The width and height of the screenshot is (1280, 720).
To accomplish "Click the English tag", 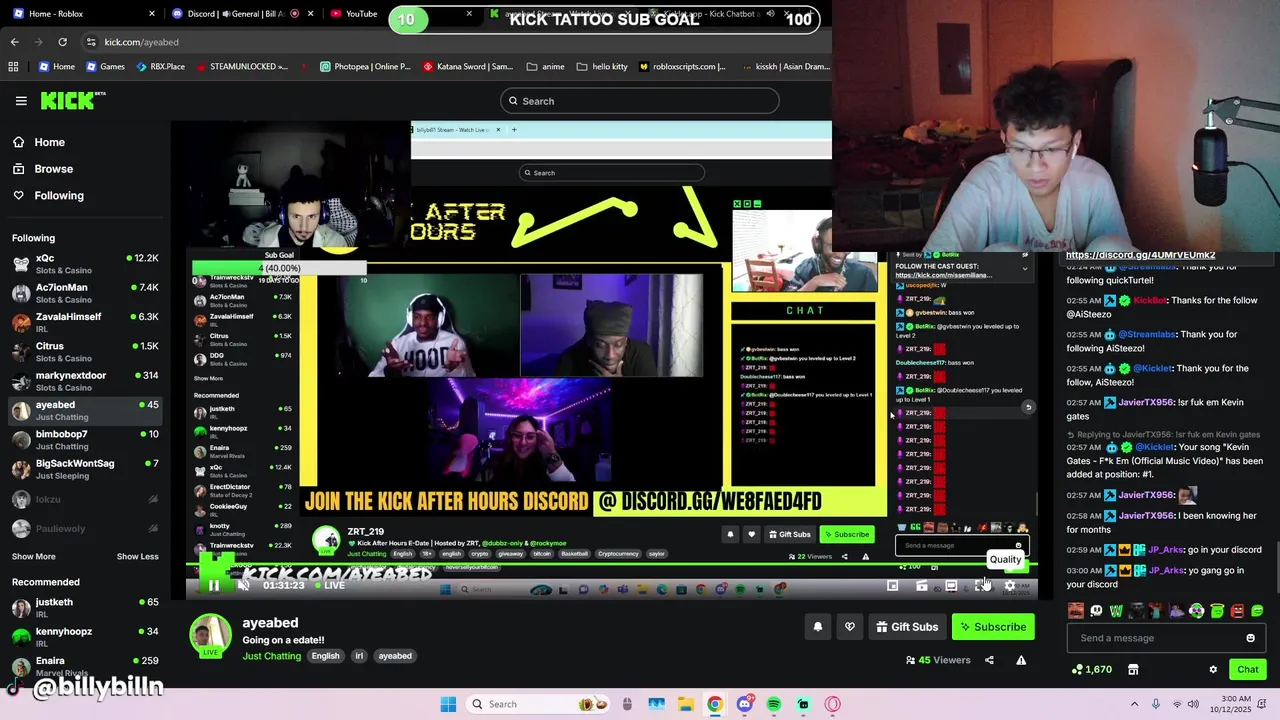I will [x=325, y=656].
